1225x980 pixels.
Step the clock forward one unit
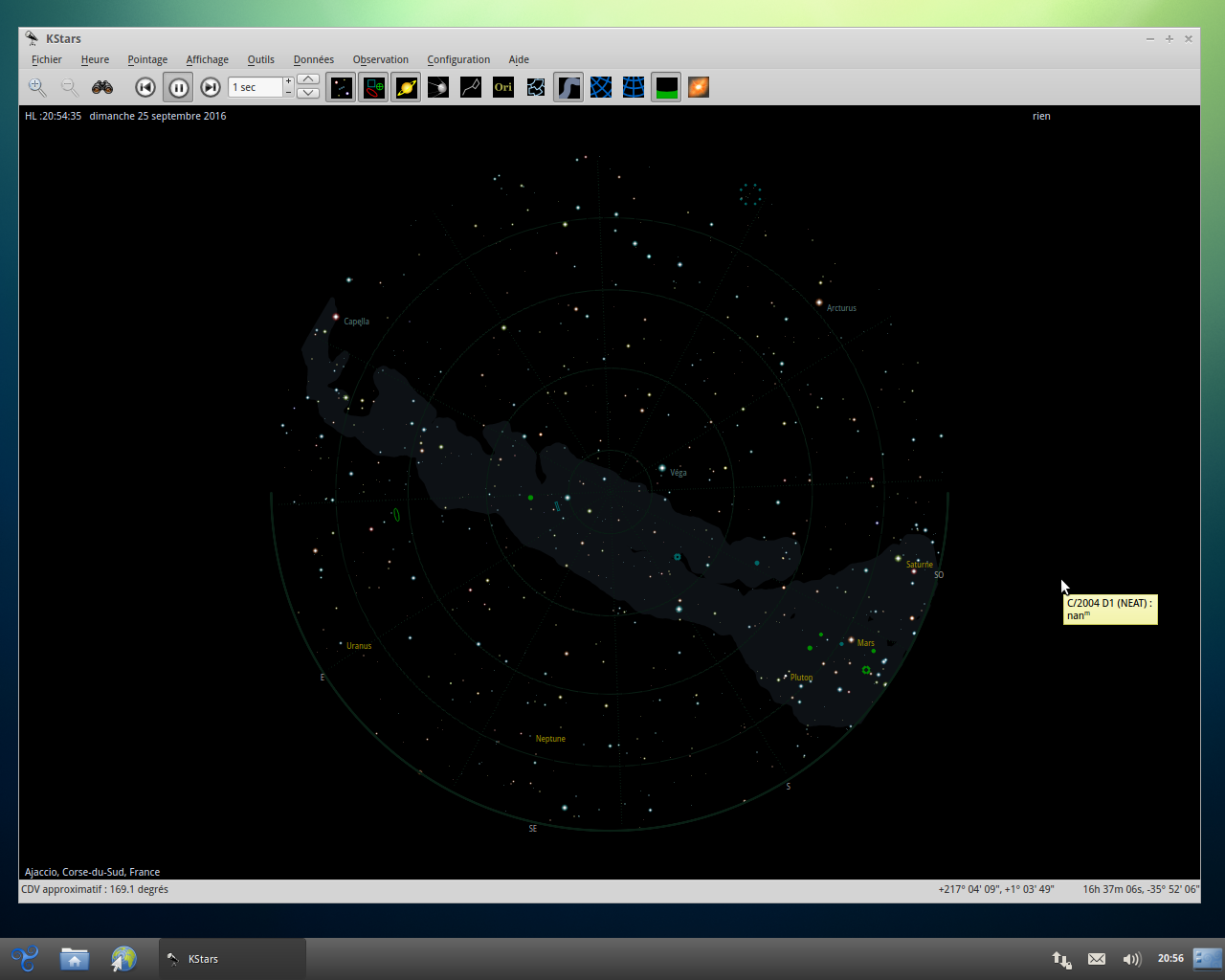(x=211, y=87)
